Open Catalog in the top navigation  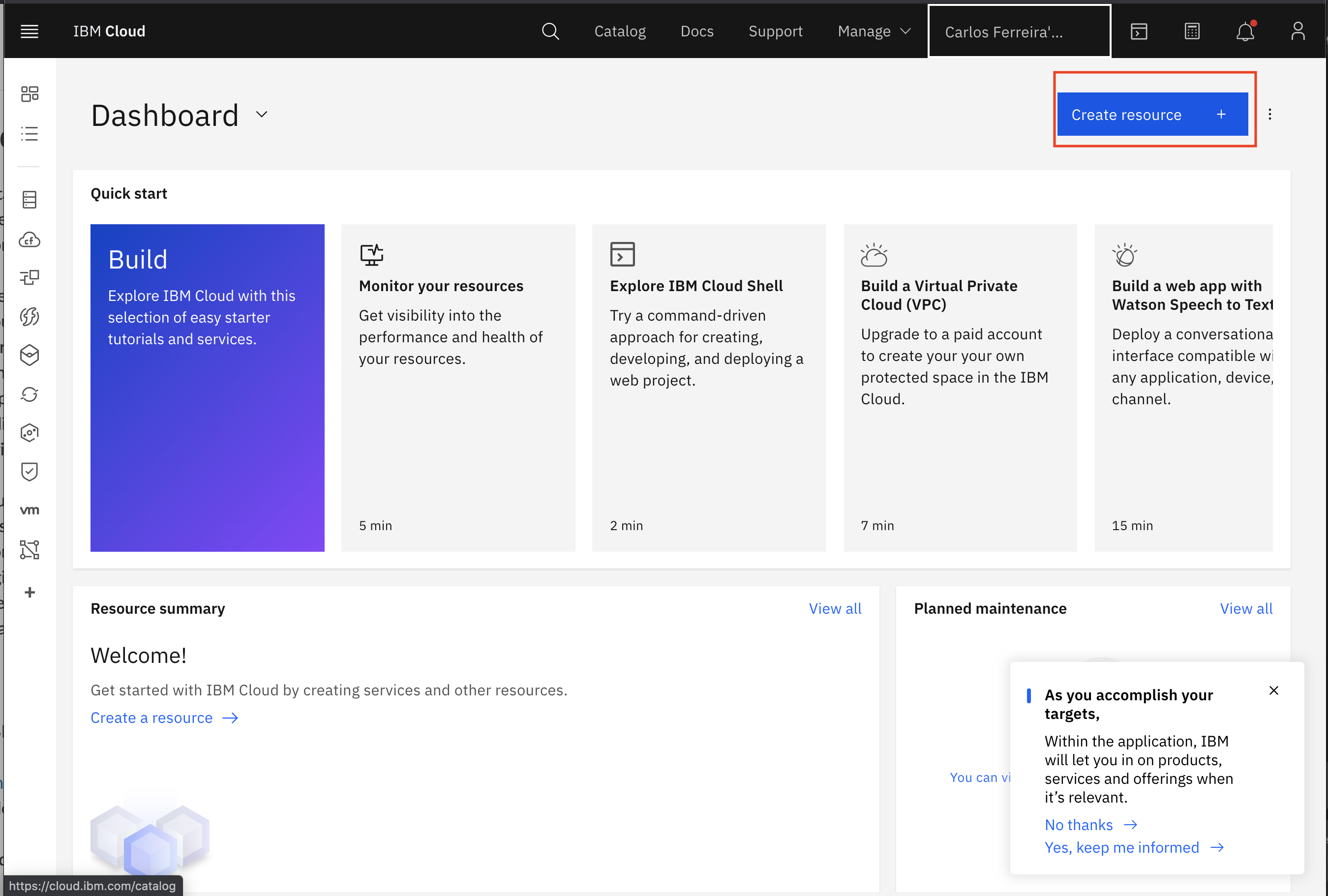tap(620, 31)
